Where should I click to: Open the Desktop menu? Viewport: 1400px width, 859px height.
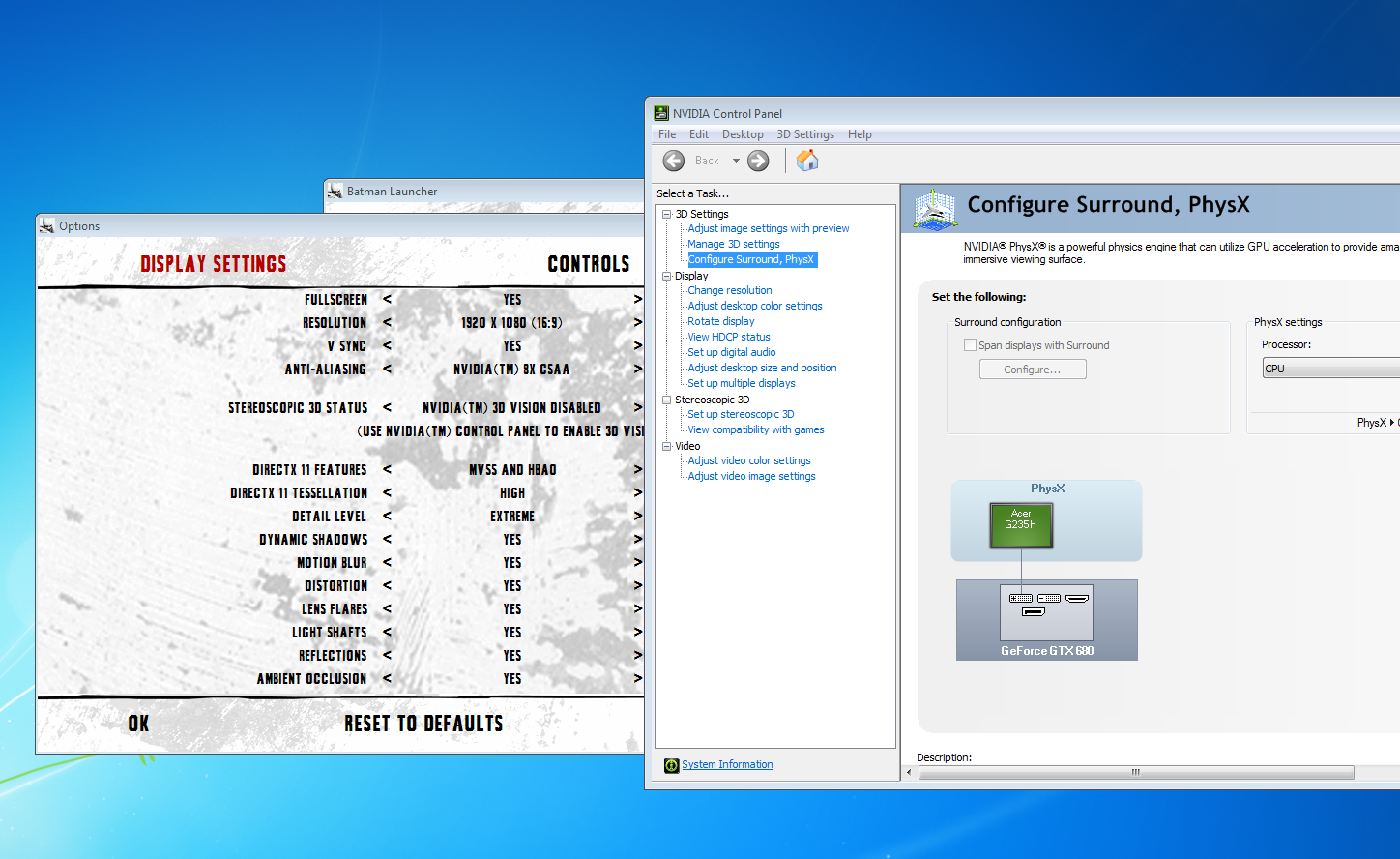click(x=743, y=134)
